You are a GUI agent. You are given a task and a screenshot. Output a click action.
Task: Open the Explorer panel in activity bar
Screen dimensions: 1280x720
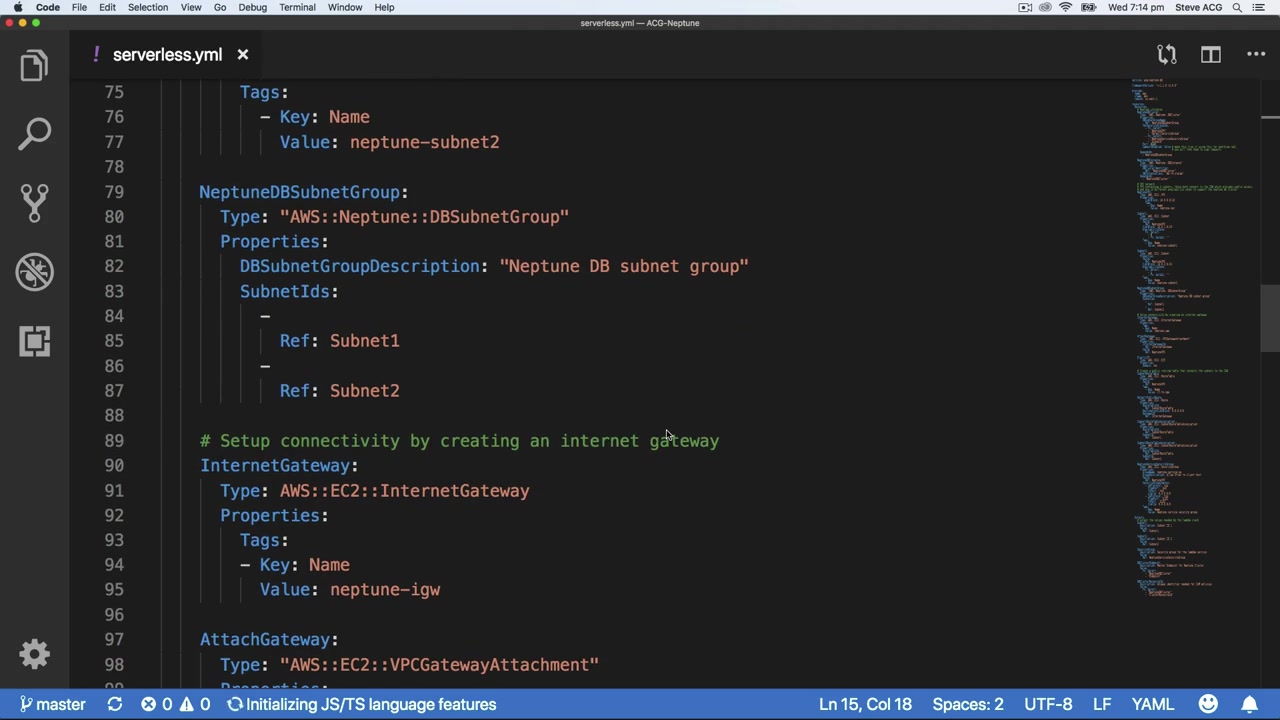tap(34, 66)
